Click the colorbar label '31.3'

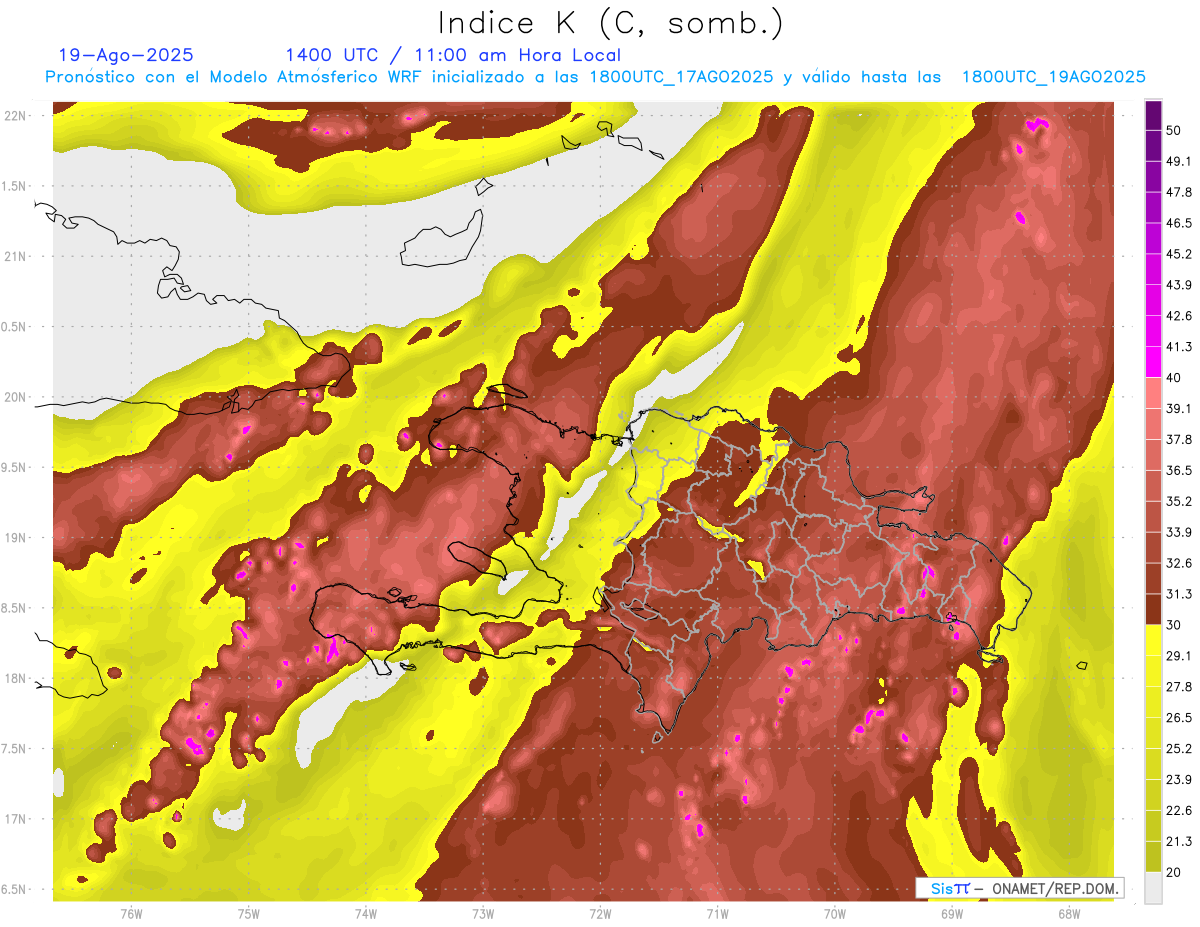[1178, 594]
